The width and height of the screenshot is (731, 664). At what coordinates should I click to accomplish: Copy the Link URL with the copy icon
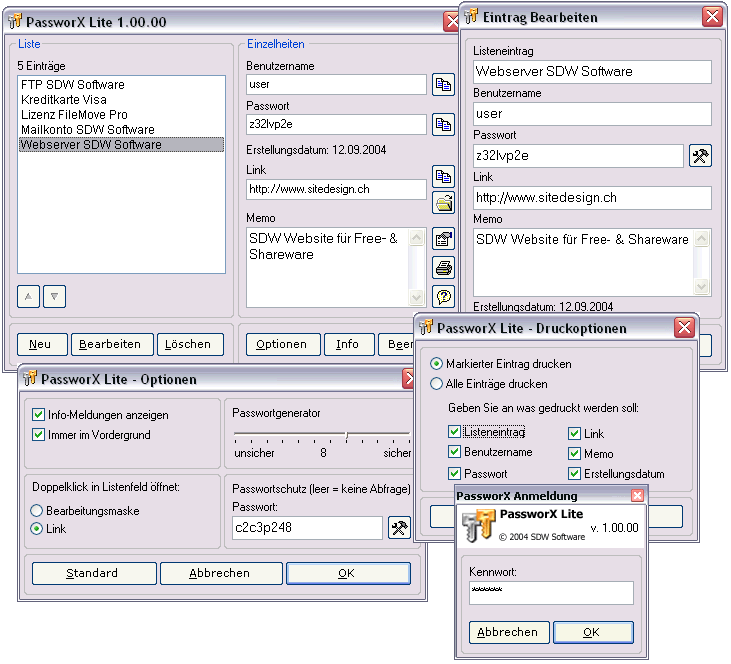[x=443, y=177]
